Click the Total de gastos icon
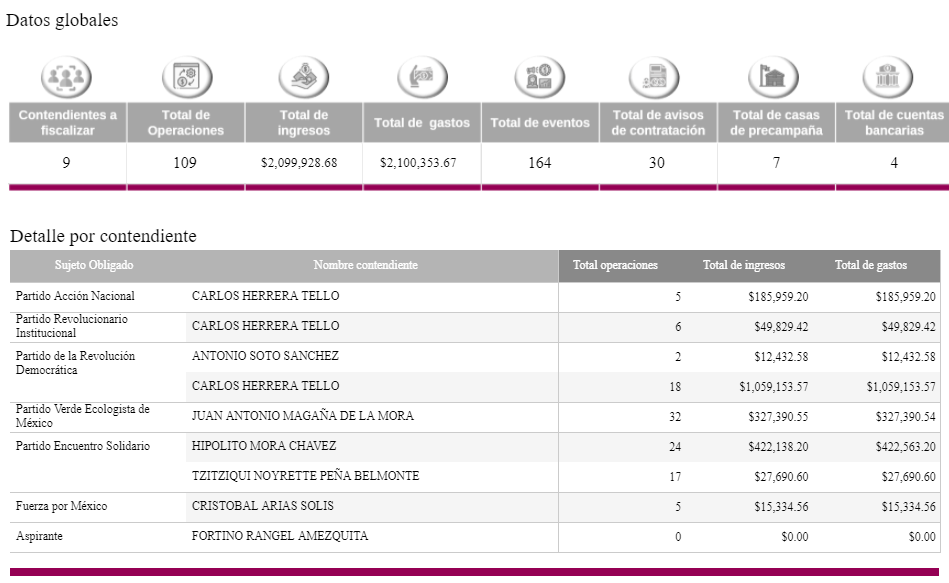 point(421,78)
